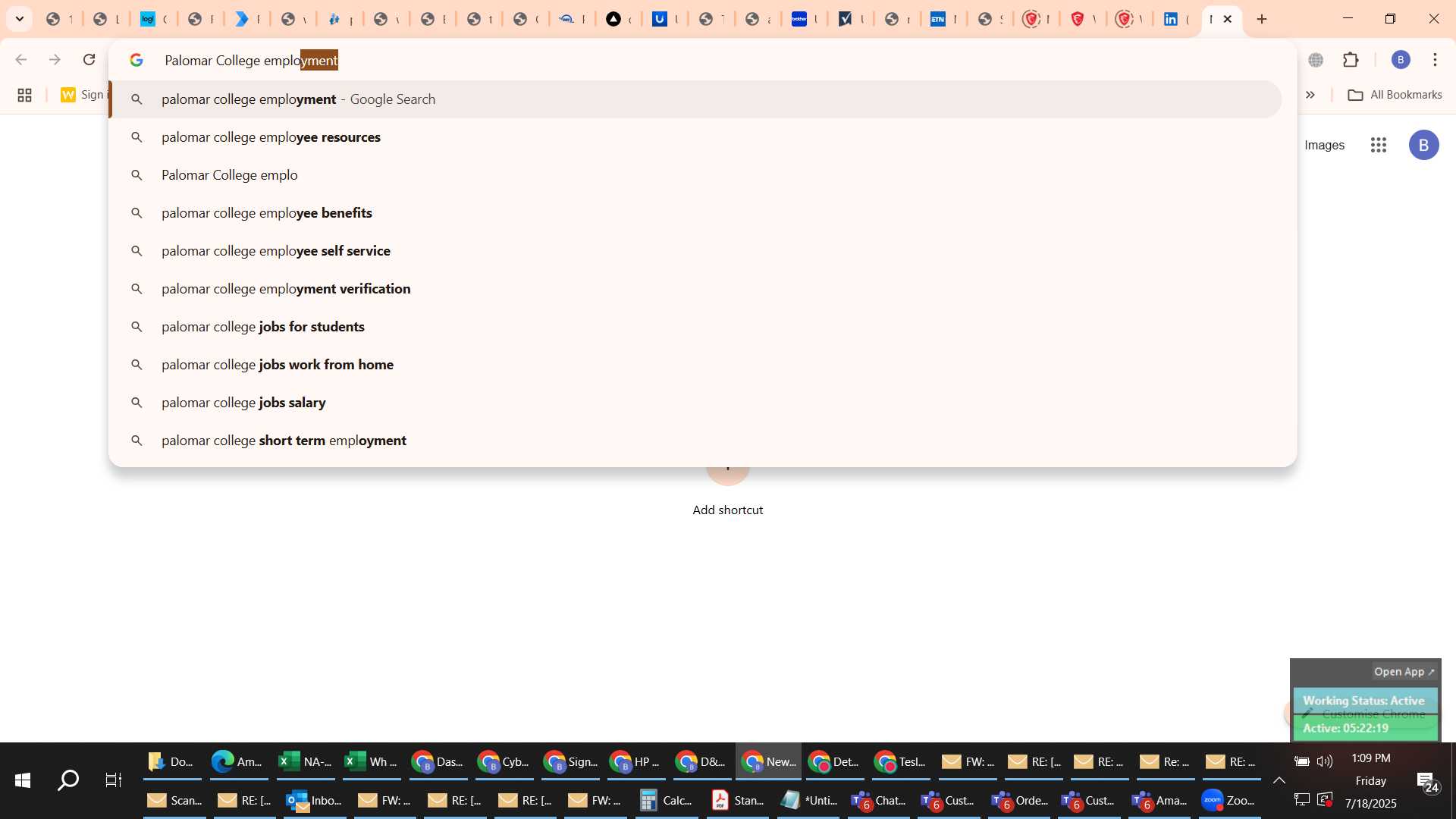Viewport: 1456px width, 819px height.
Task: Open a new browser tab
Action: coord(1262,19)
